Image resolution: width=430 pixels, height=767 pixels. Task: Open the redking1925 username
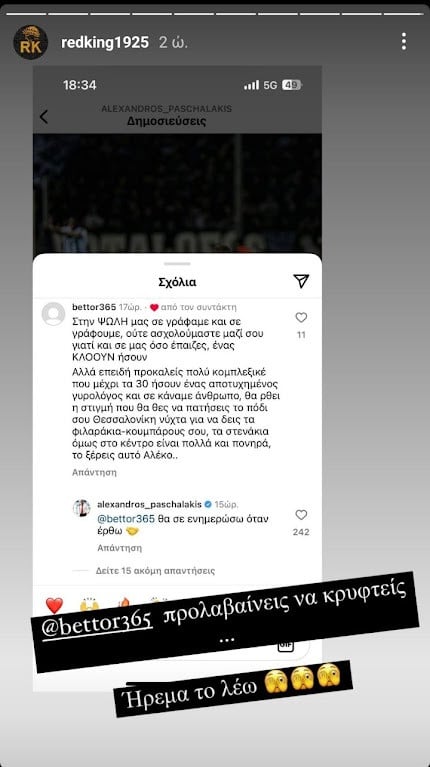point(105,43)
